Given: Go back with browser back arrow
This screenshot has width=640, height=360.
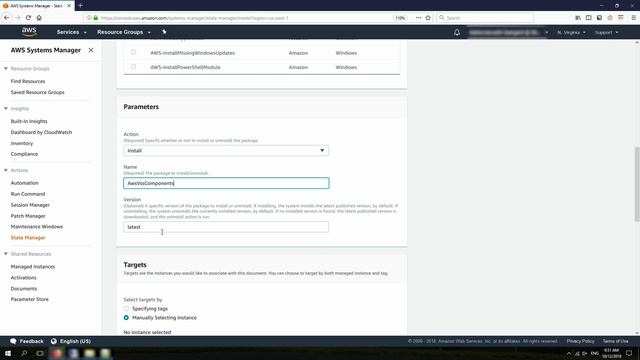Looking at the screenshot, I should pos(7,18).
